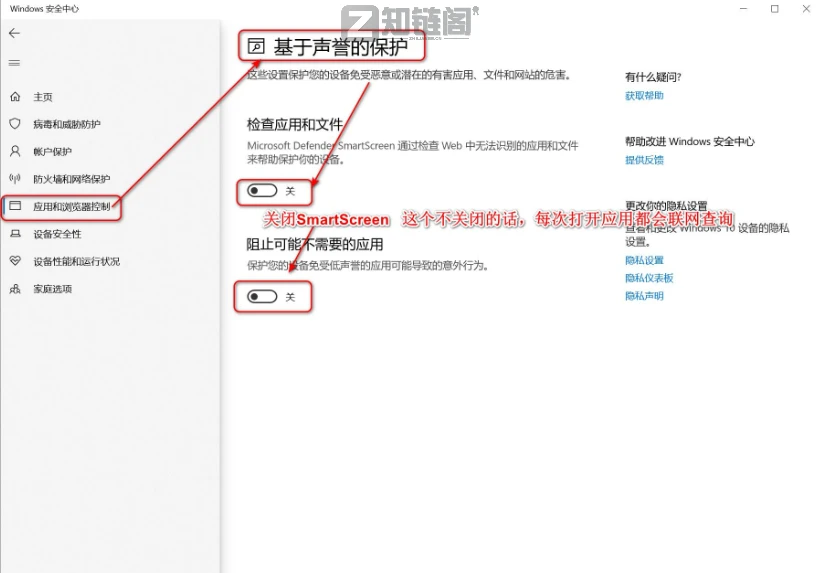Click the 更改你的隐私设置 heading
The height and width of the screenshot is (573, 821).
(666, 205)
